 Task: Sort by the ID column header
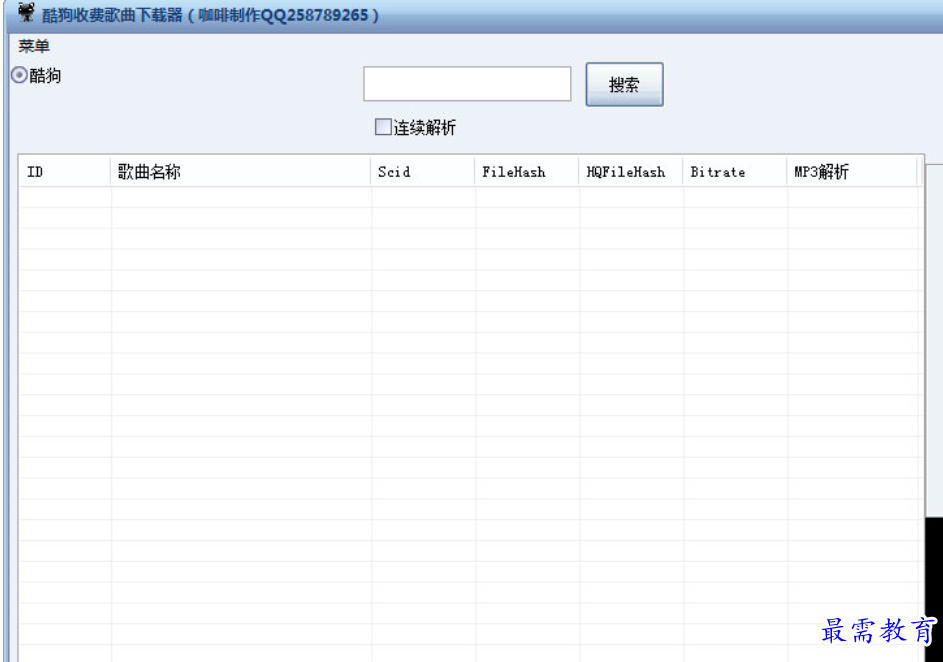coord(65,172)
